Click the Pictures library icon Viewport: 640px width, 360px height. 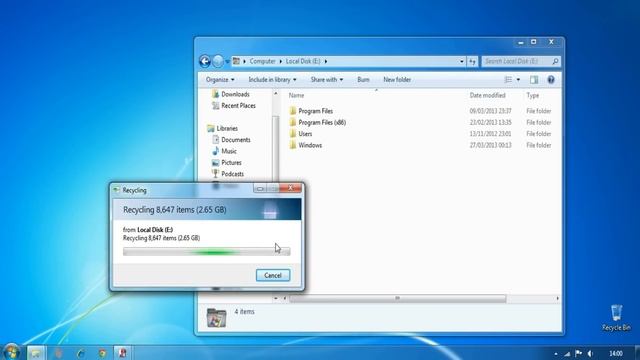click(215, 162)
